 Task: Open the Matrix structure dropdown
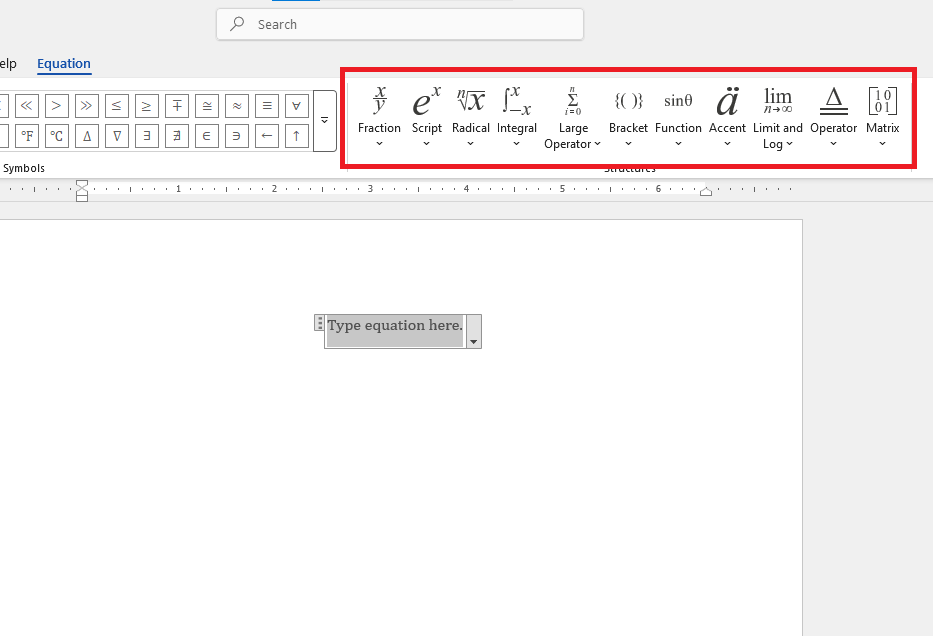click(x=882, y=117)
